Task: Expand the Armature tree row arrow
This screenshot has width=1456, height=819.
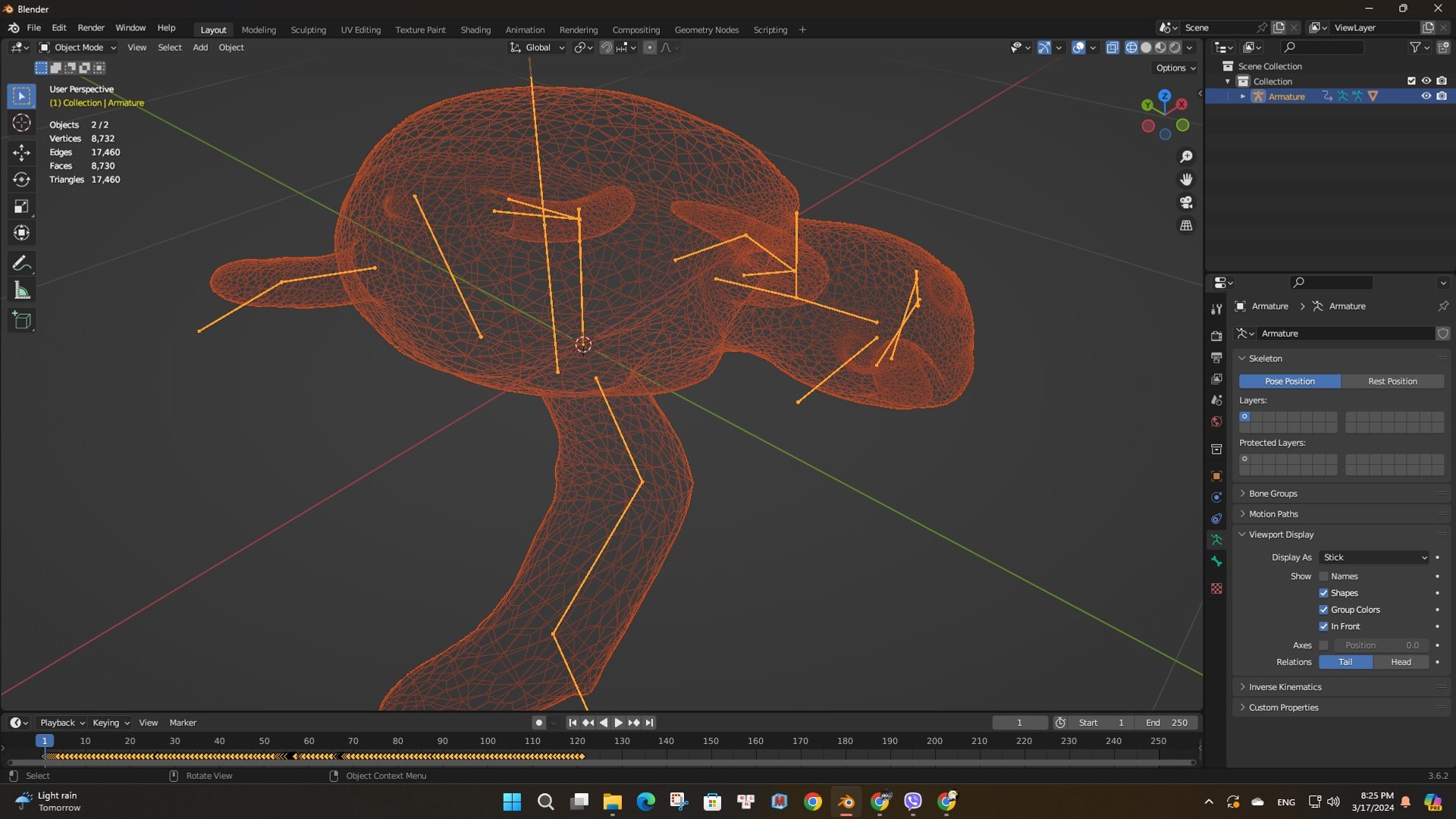Action: pyautogui.click(x=1242, y=96)
